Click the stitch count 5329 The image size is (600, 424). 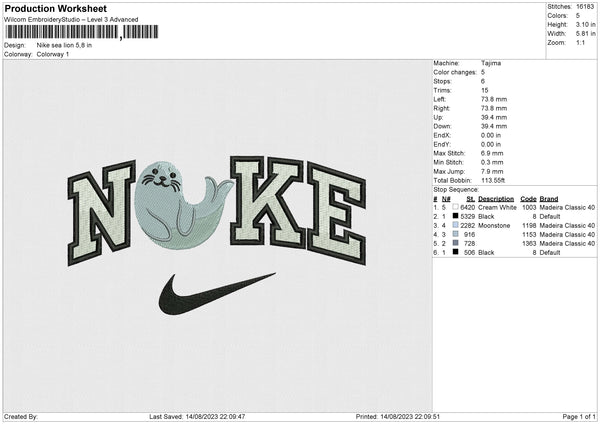(x=468, y=216)
